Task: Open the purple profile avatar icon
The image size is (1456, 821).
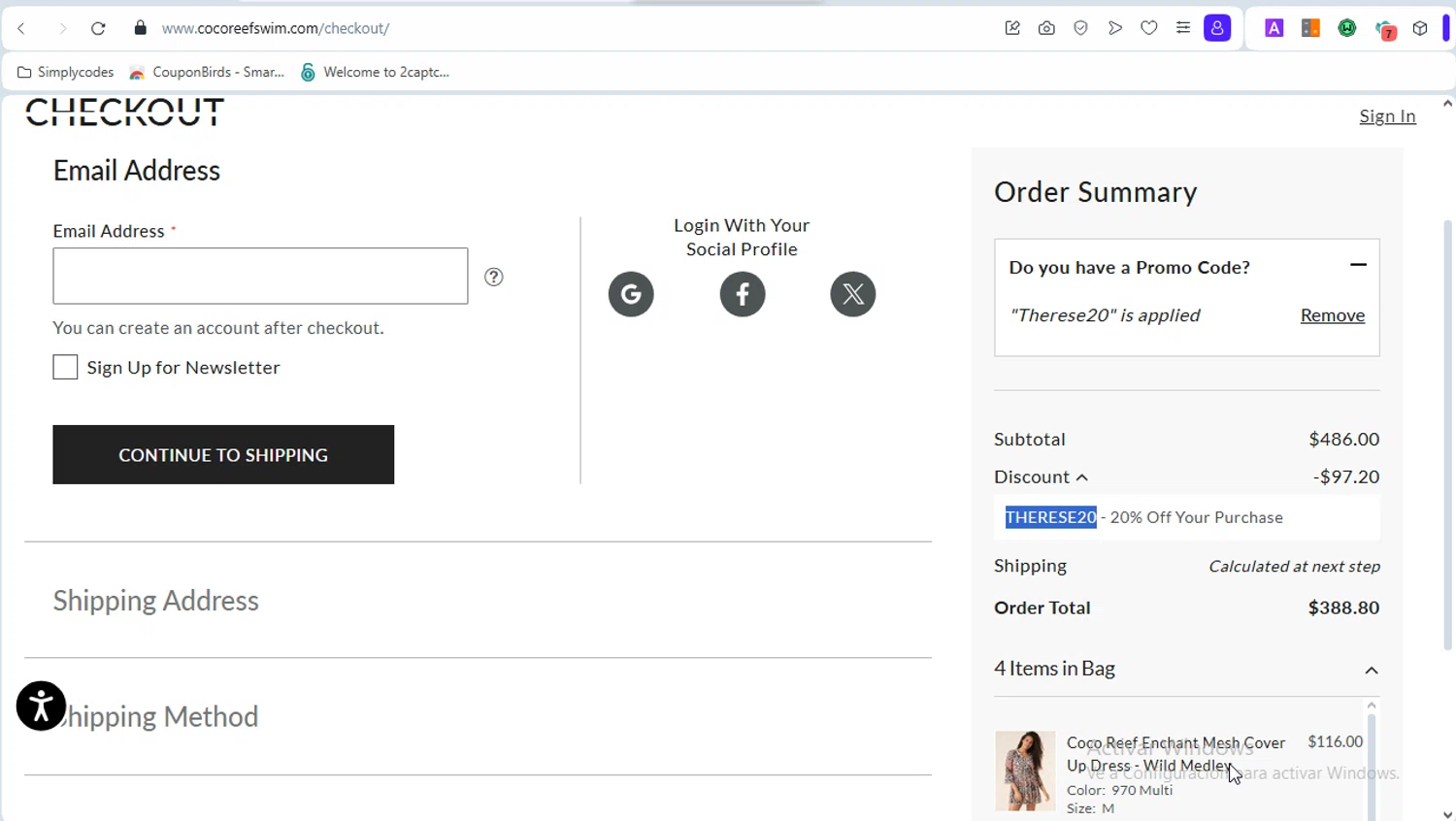Action: (x=1217, y=28)
